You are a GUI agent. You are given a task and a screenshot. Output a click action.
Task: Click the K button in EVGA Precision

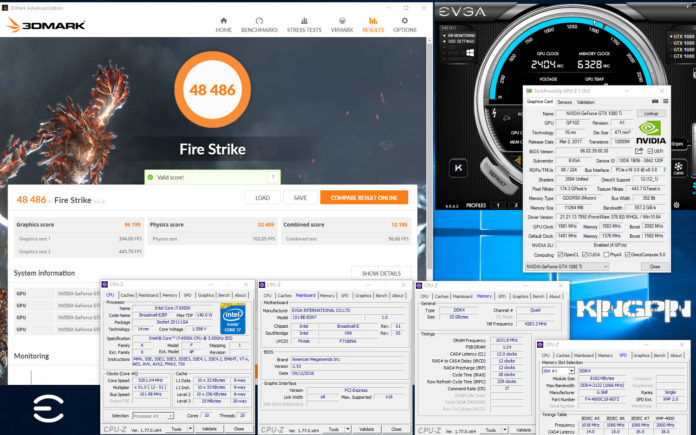tap(458, 168)
